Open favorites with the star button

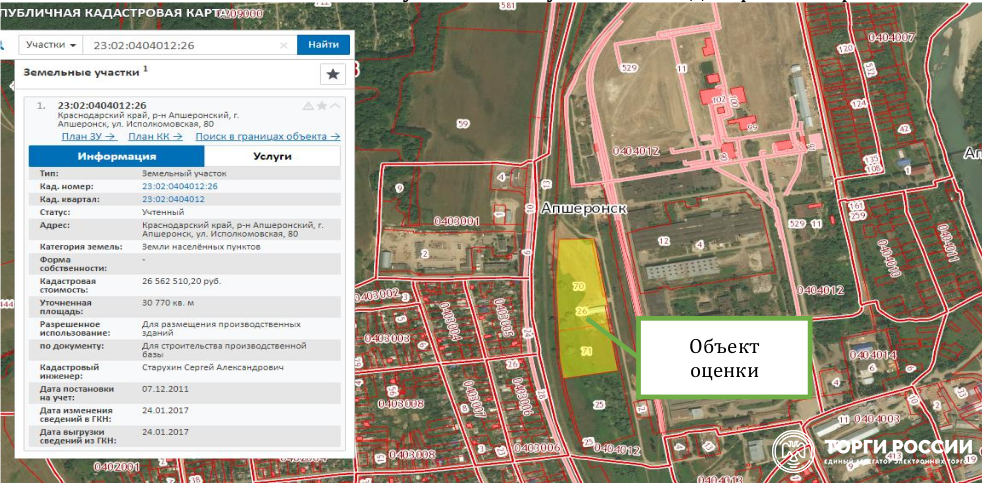point(332,74)
